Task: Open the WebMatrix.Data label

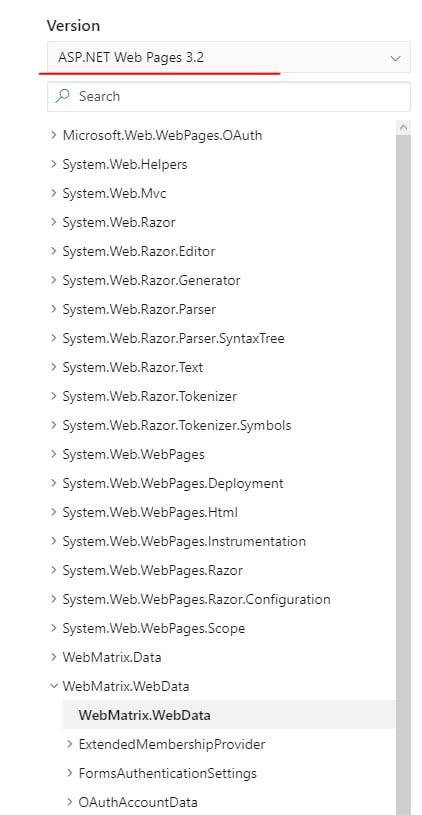Action: pyautogui.click(x=112, y=658)
